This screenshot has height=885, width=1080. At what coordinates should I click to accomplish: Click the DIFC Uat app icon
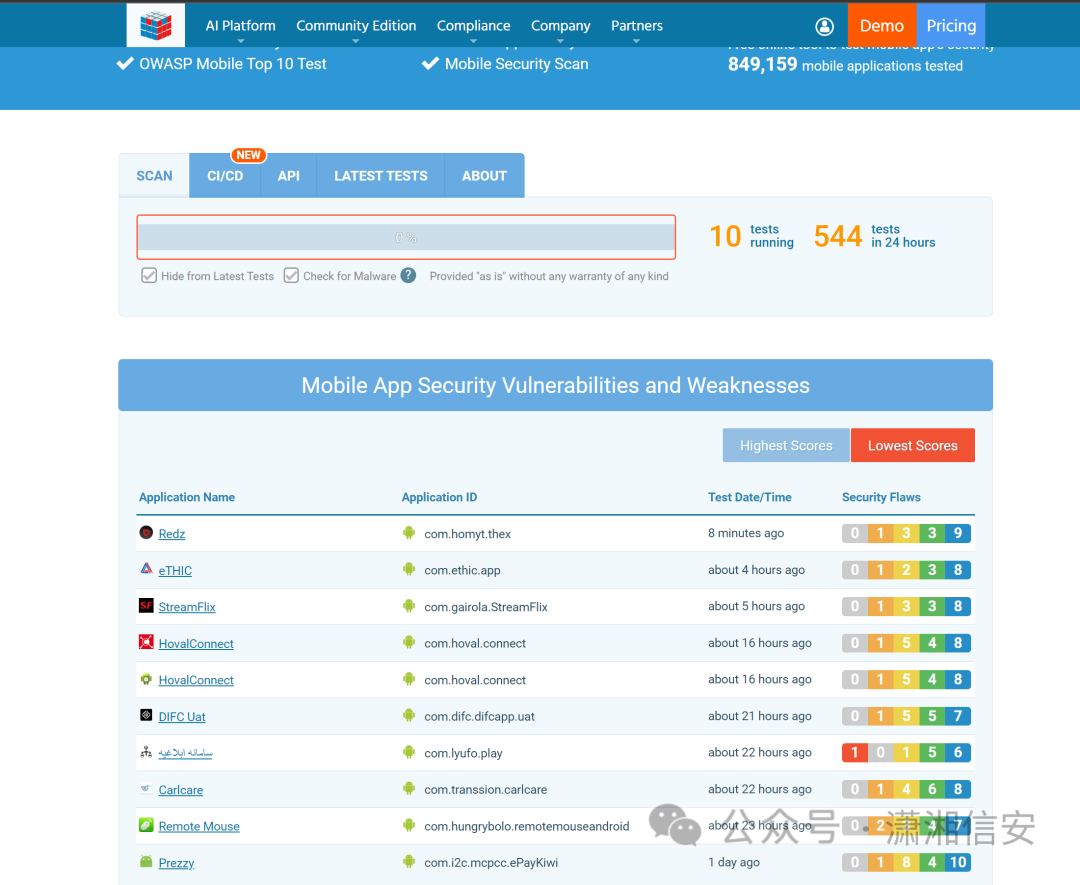[146, 715]
